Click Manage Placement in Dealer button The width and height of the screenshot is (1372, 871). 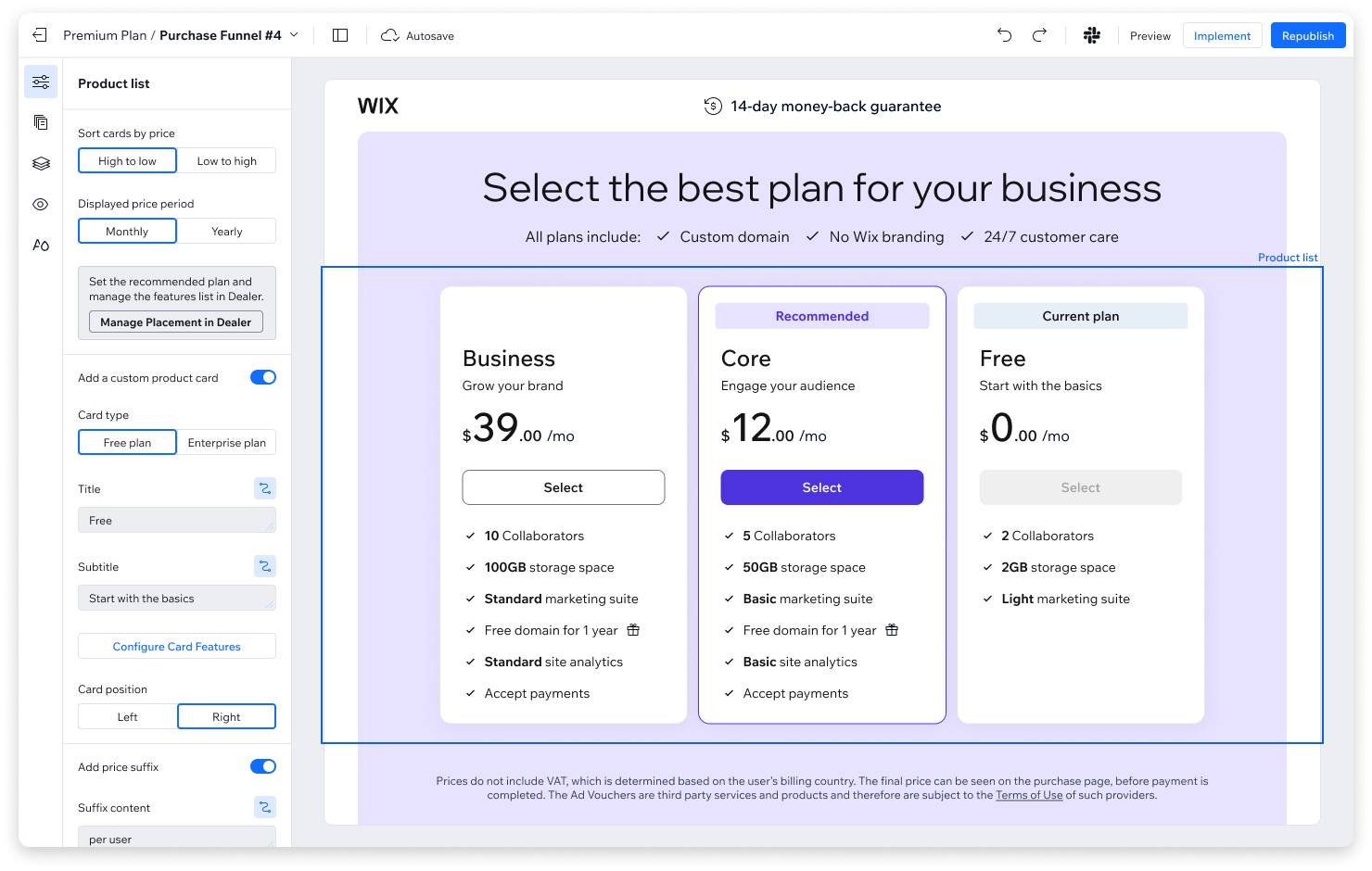pyautogui.click(x=176, y=322)
